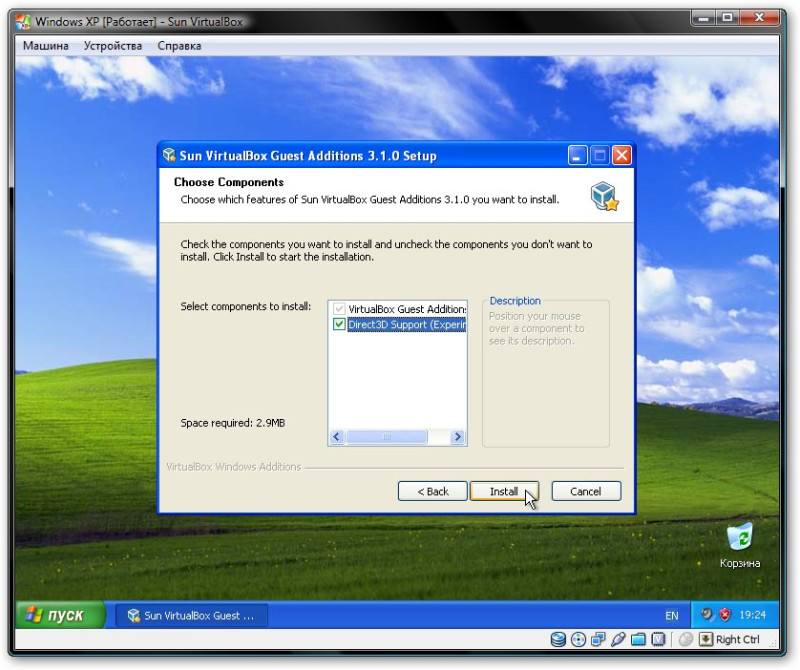Click the shared folders status icon
The image size is (800, 670).
coord(638,639)
